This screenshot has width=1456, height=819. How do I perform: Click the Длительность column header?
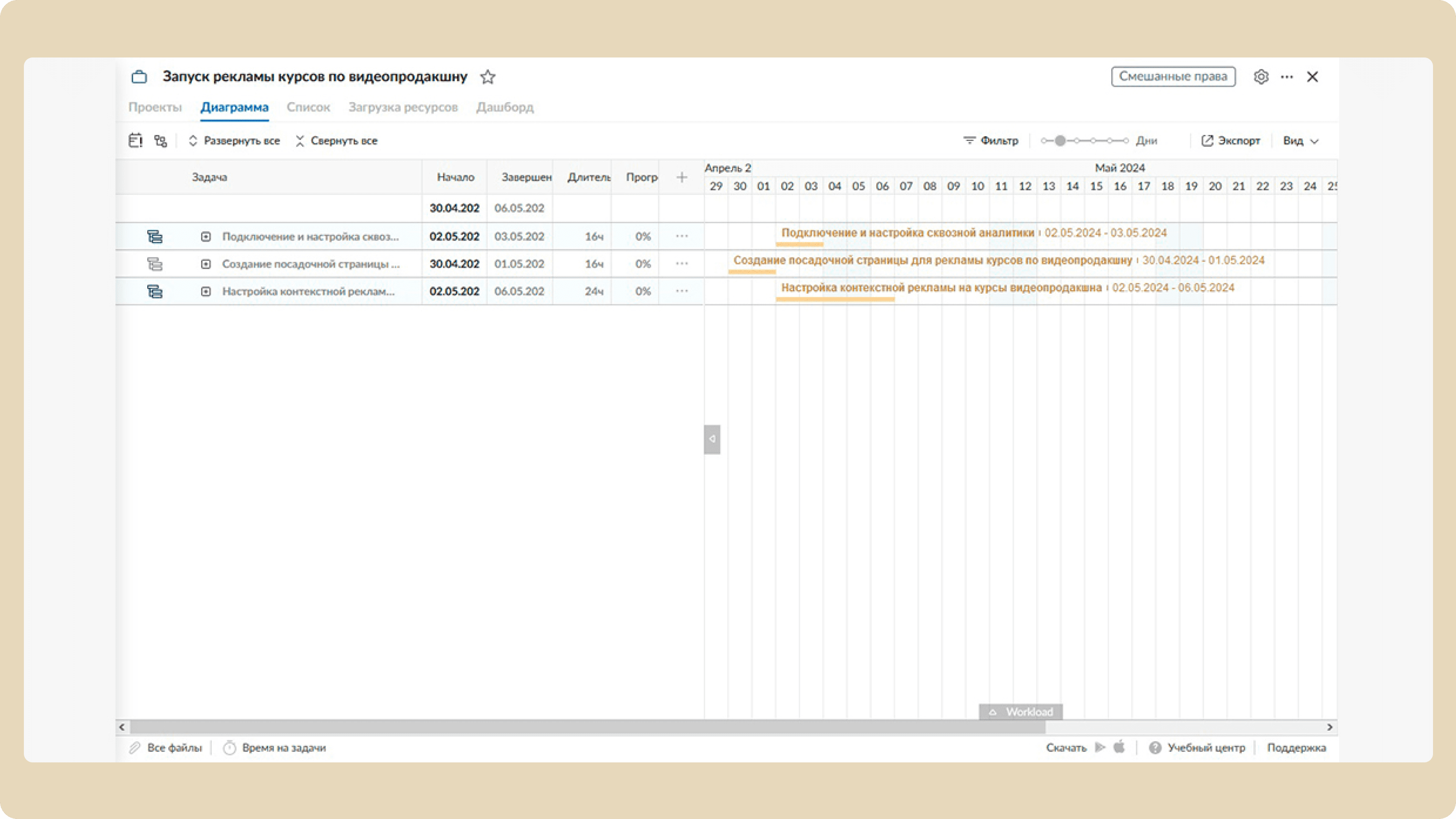(x=588, y=177)
